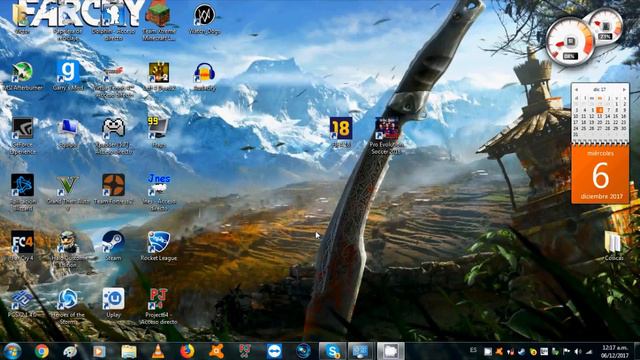The height and width of the screenshot is (360, 640).
Task: Select highlighted day 6 in calendar grid
Action: coord(600,110)
